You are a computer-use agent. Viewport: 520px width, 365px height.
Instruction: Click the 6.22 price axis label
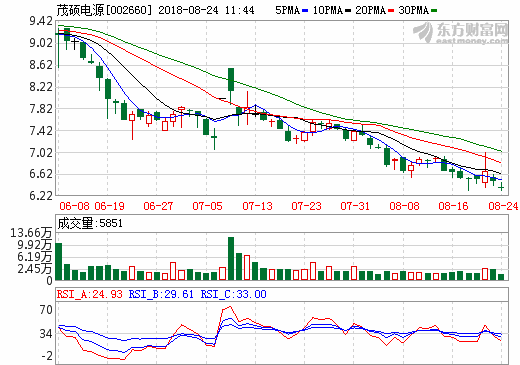(x=41, y=196)
